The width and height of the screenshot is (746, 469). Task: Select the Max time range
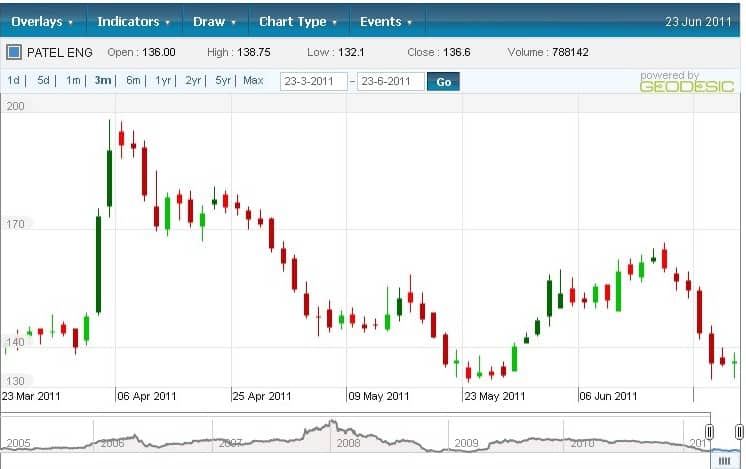pyautogui.click(x=253, y=80)
